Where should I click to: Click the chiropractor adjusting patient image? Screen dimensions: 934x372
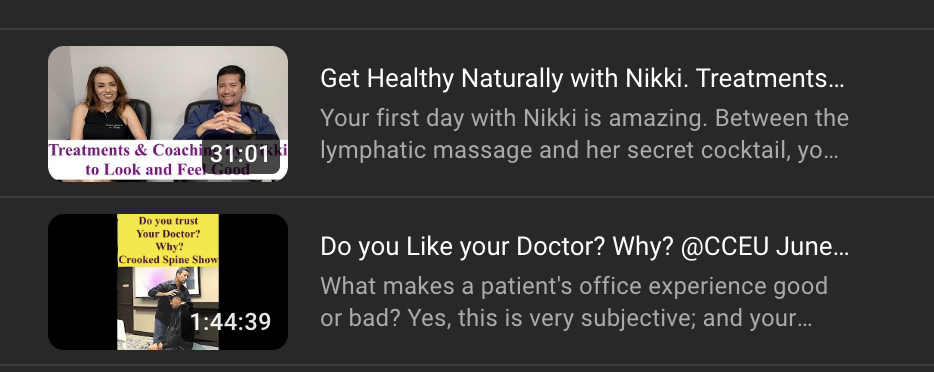click(x=168, y=308)
